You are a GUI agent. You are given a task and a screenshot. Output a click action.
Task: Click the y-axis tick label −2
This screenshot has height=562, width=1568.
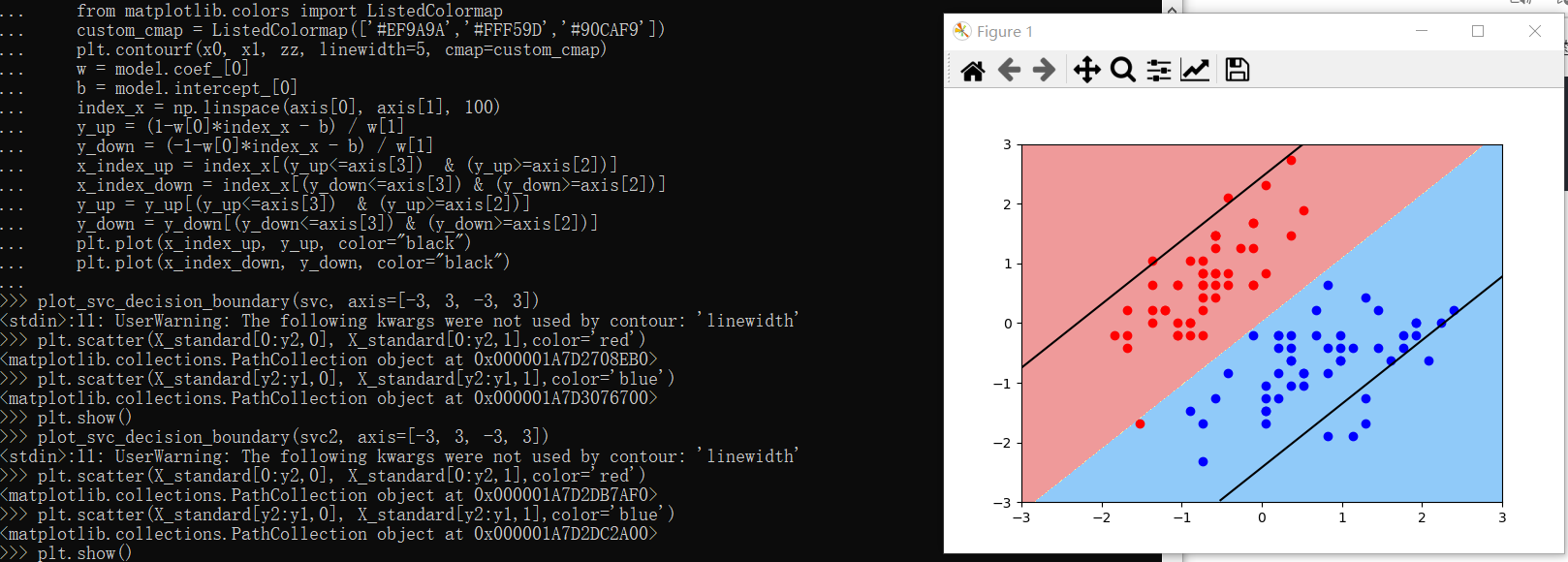pyautogui.click(x=1002, y=443)
